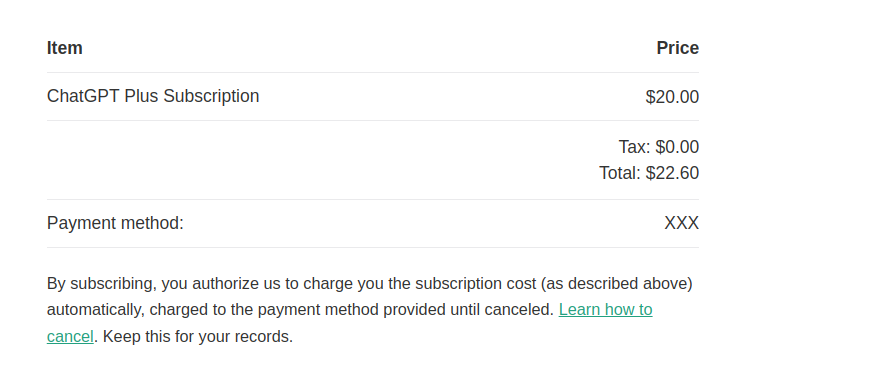Viewport: 886px width, 374px height.
Task: Click the word "cancel" before "Keep this"
Action: (x=70, y=337)
